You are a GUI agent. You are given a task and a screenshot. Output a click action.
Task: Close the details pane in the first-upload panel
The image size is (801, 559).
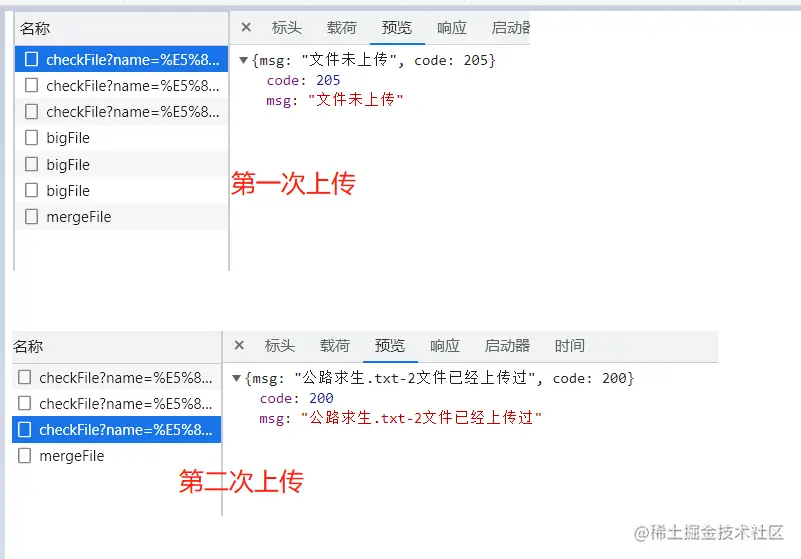point(246,27)
